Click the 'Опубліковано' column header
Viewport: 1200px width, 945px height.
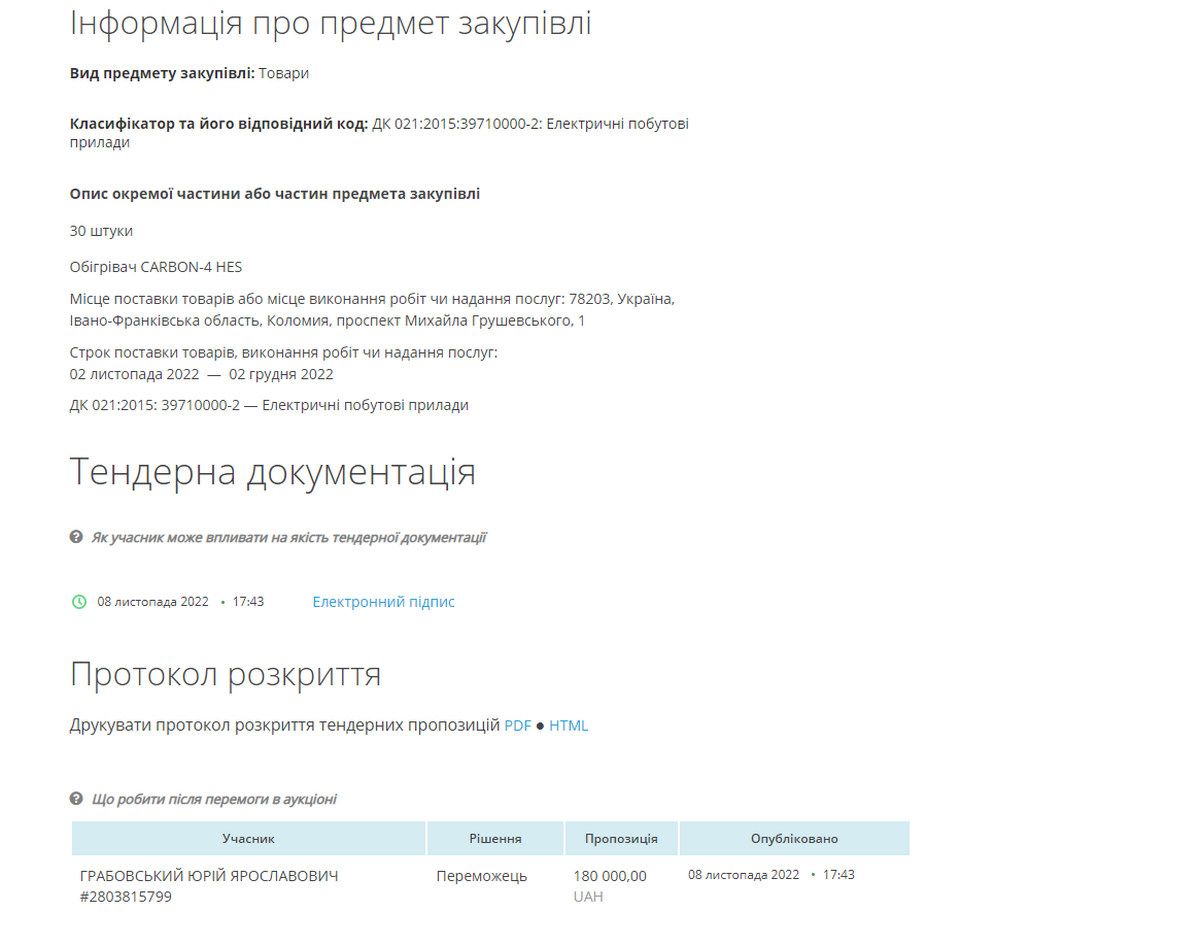pyautogui.click(x=794, y=839)
